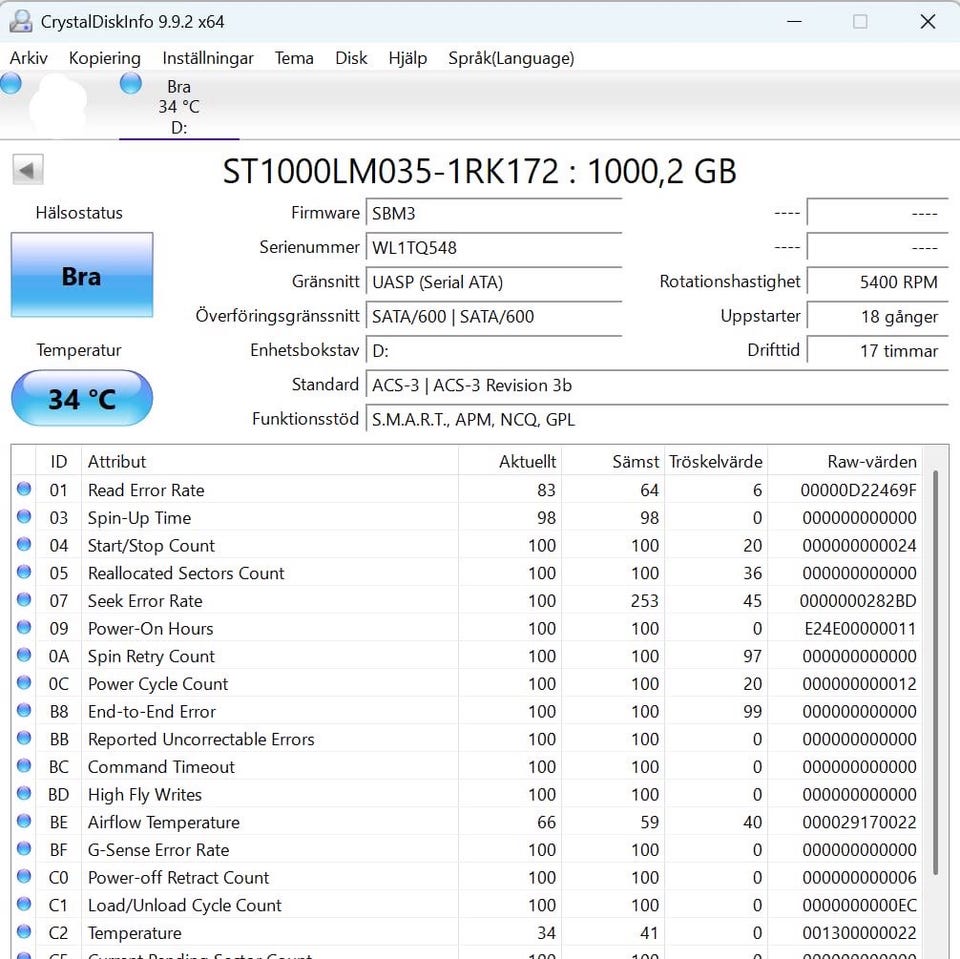This screenshot has width=960, height=959.
Task: Click status orb for End-to-End Error
Action: point(24,710)
